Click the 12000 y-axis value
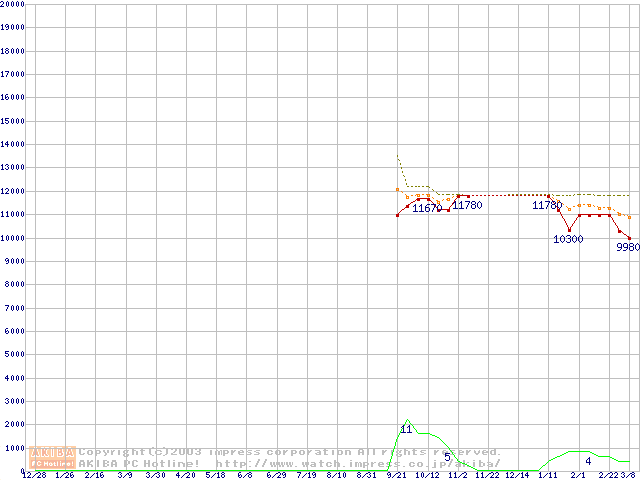 12,191
